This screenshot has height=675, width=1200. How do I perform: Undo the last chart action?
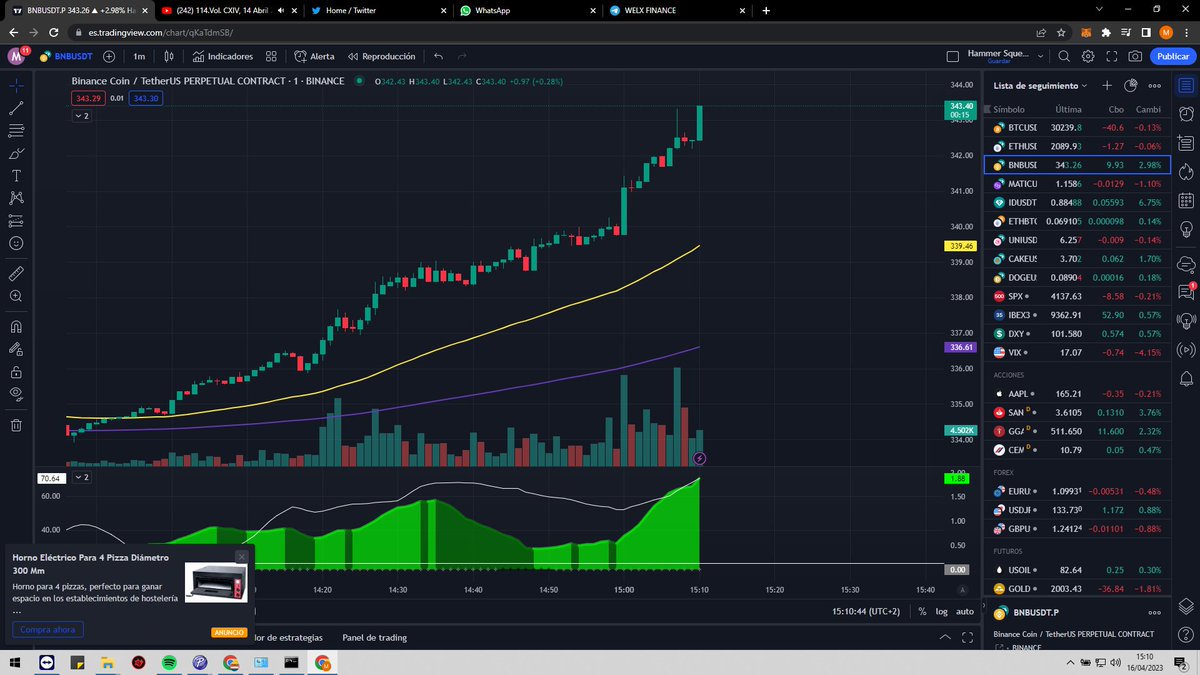[438, 57]
